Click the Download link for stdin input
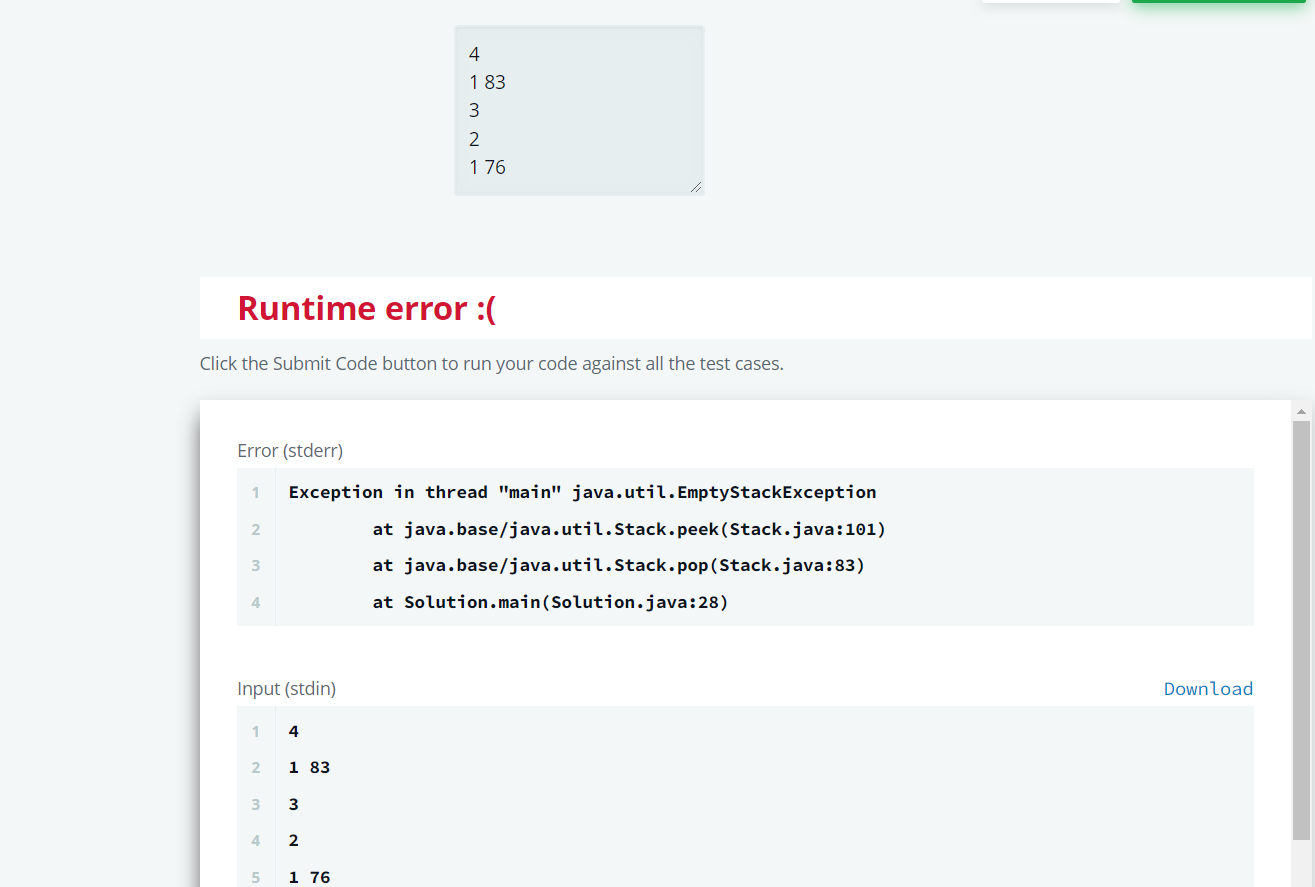 pyautogui.click(x=1208, y=689)
